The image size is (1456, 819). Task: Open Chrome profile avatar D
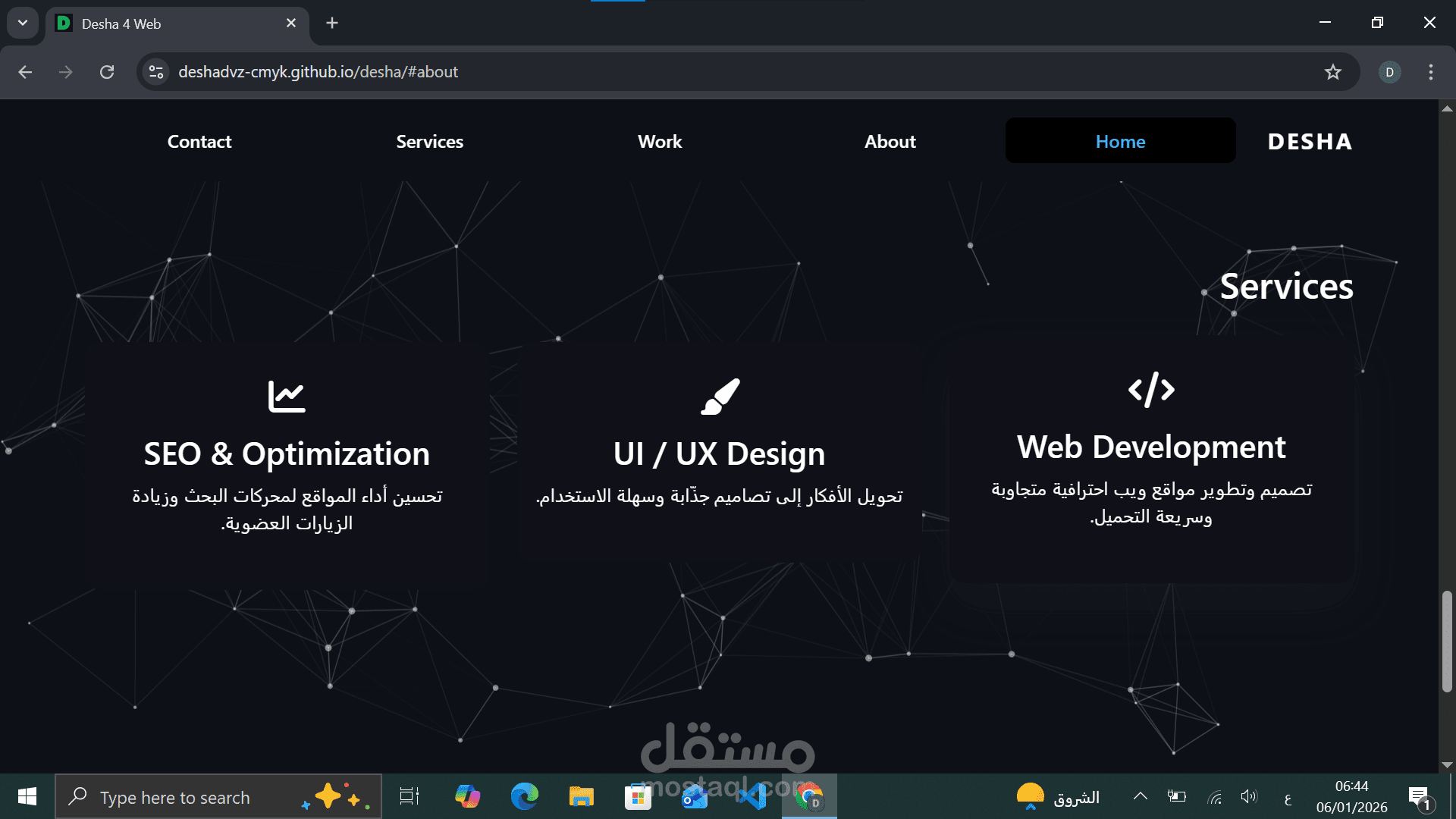pos(1389,72)
